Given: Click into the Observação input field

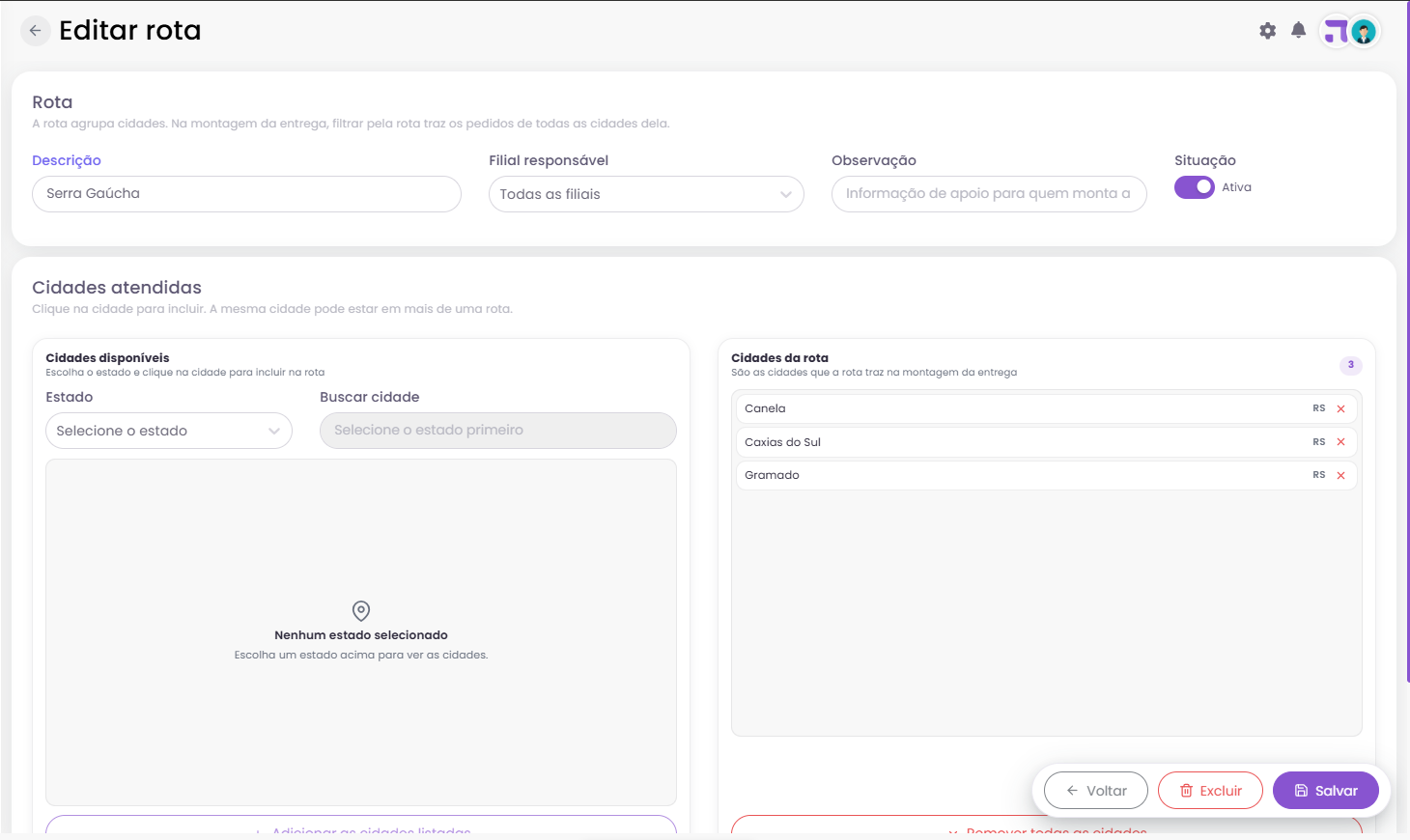Looking at the screenshot, I should click(989, 194).
